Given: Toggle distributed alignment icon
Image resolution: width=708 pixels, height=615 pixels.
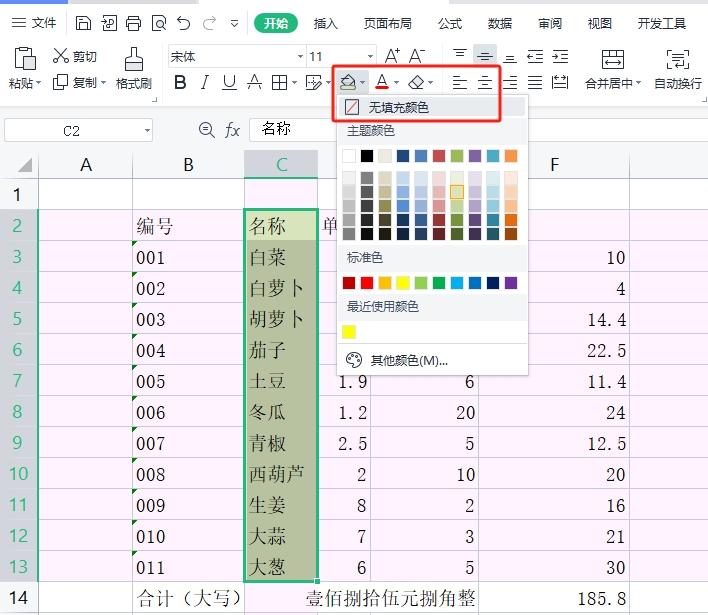Looking at the screenshot, I should pyautogui.click(x=560, y=83).
